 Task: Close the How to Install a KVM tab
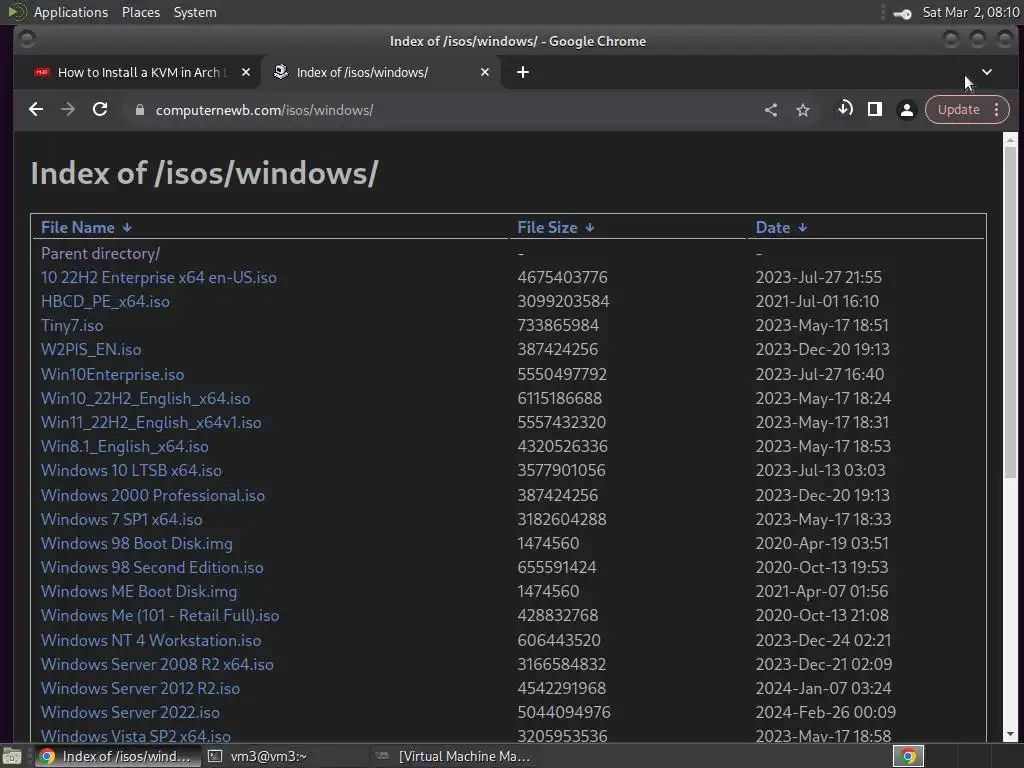(246, 72)
